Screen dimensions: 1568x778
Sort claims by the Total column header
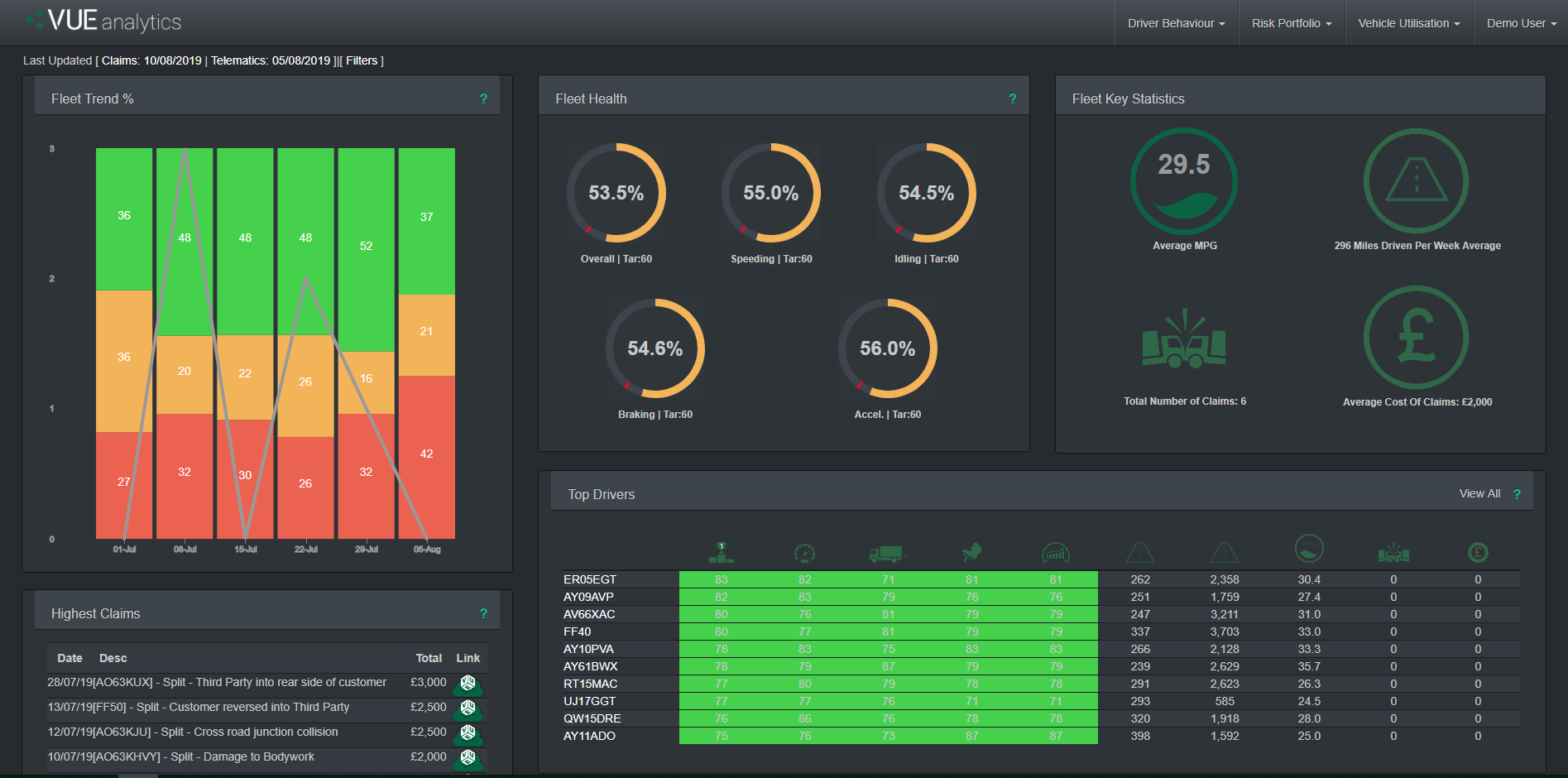(429, 658)
